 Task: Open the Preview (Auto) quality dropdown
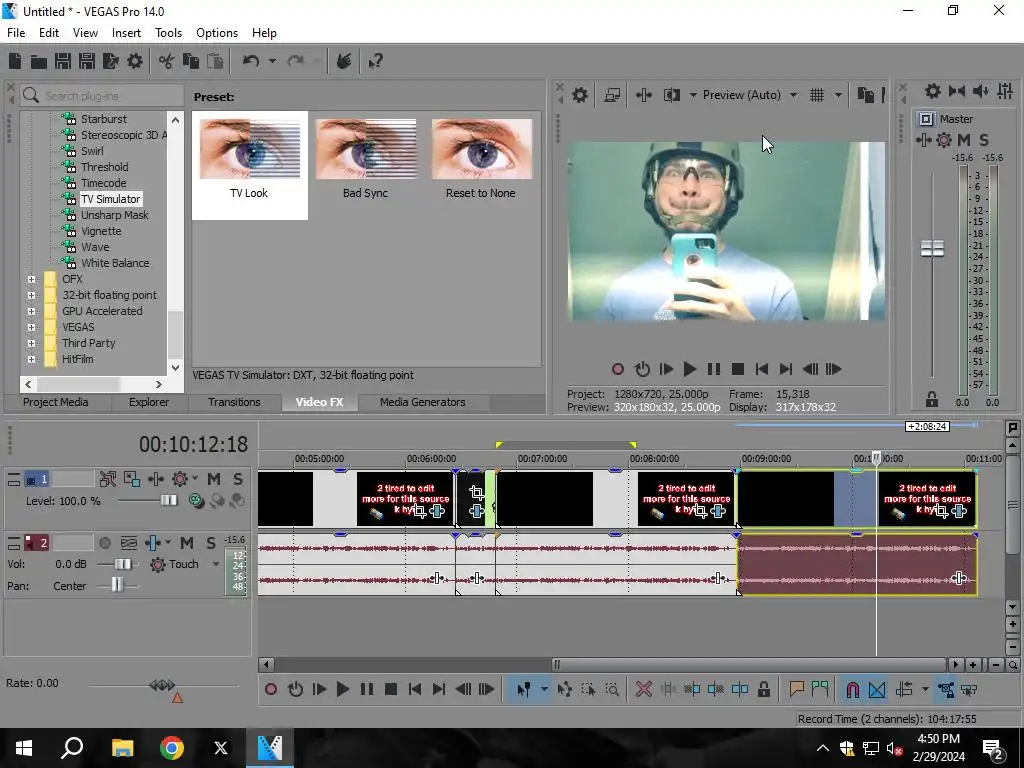point(793,95)
